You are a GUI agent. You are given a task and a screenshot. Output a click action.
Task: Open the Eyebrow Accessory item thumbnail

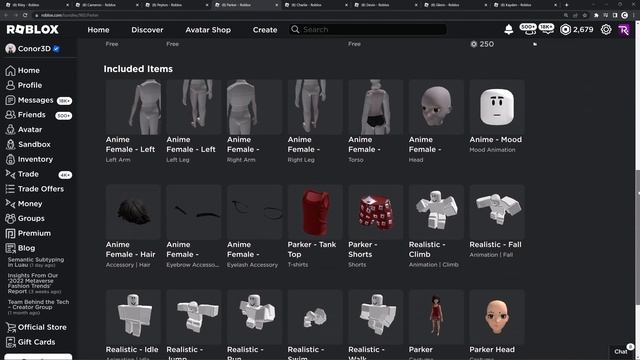[194, 212]
